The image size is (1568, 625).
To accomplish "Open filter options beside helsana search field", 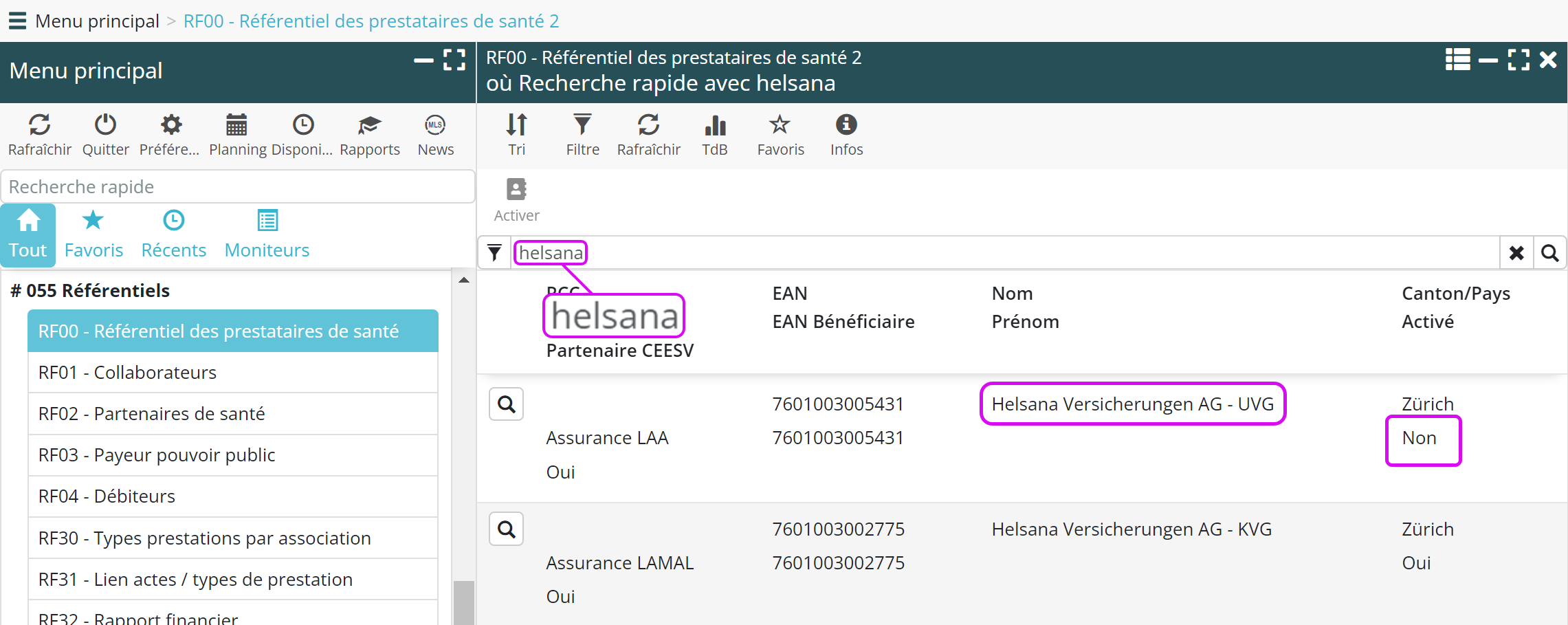I will (x=494, y=253).
